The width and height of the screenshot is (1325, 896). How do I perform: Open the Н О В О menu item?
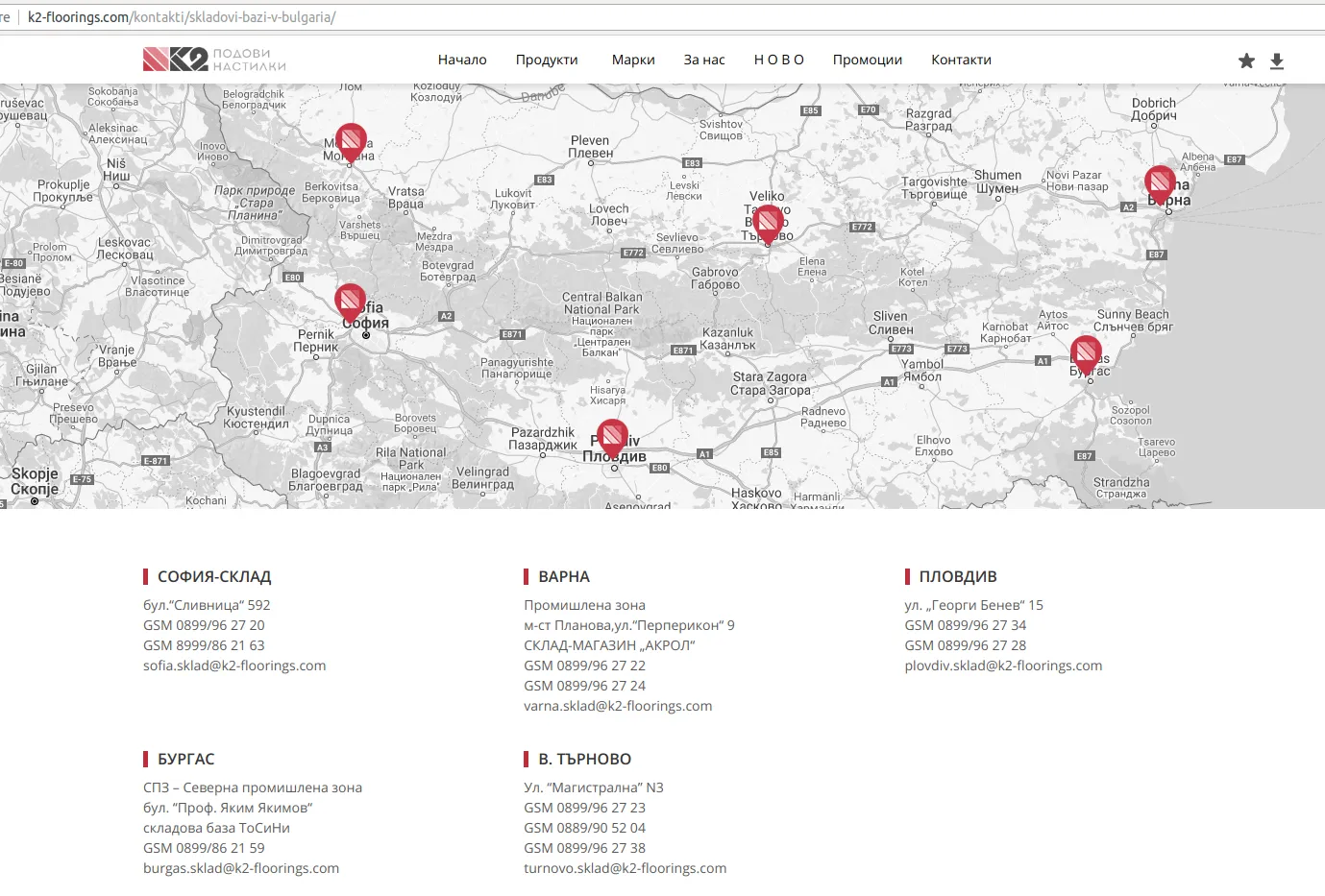(x=779, y=60)
